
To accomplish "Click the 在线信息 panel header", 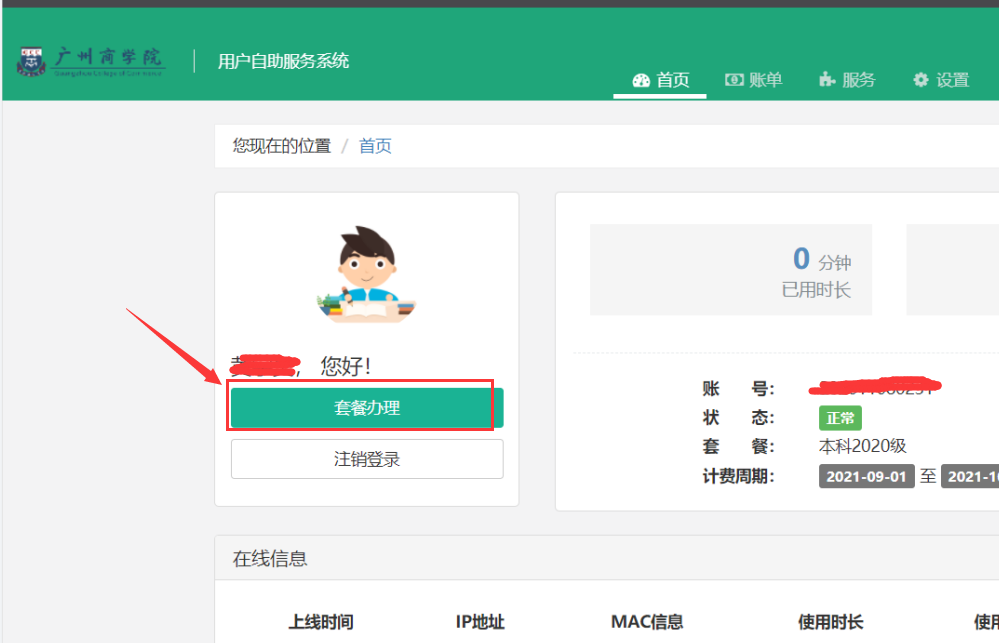I will [270, 559].
